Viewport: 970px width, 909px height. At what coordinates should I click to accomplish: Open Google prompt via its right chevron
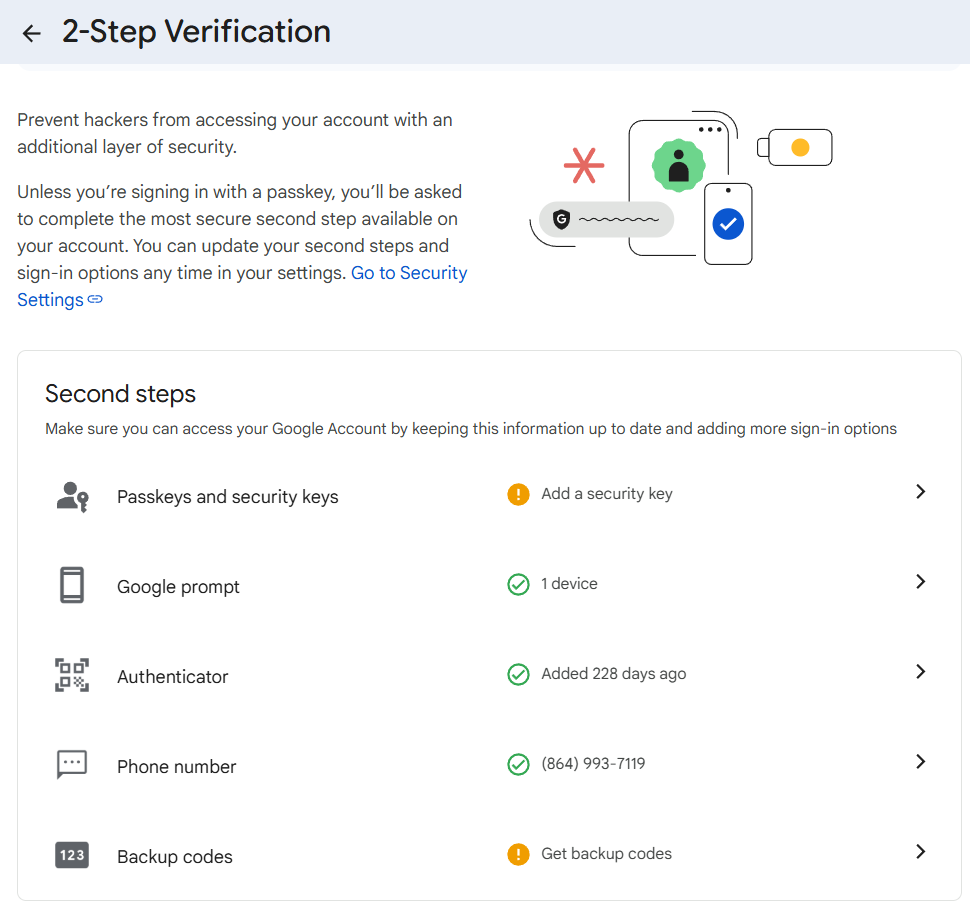tap(921, 581)
